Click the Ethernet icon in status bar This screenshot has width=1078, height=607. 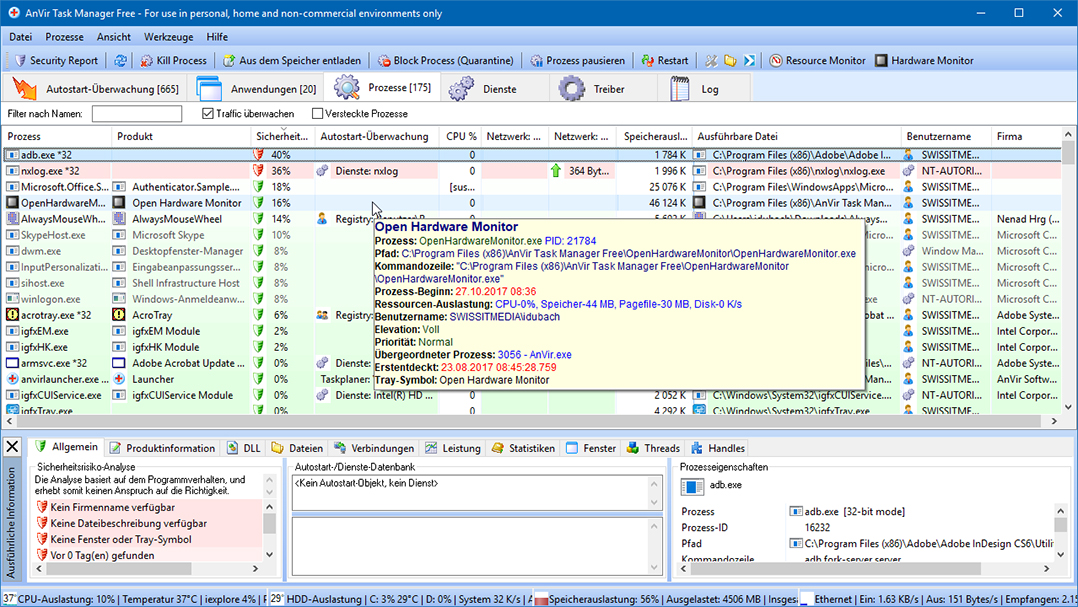click(x=807, y=599)
